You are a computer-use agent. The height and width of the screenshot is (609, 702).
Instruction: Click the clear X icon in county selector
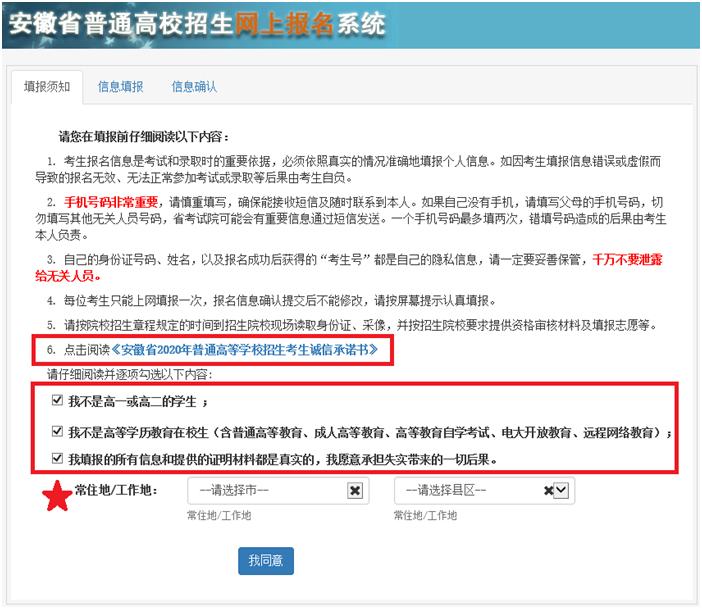pos(548,491)
